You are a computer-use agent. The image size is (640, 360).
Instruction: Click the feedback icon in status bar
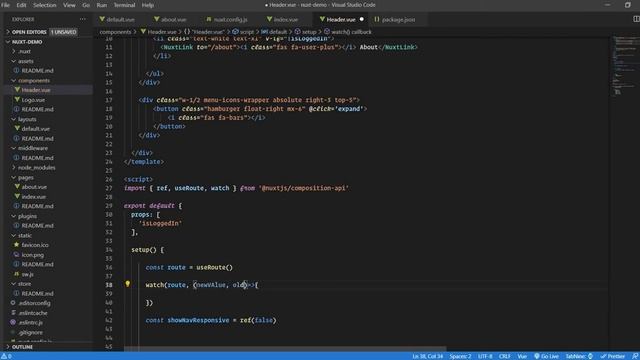(635, 356)
